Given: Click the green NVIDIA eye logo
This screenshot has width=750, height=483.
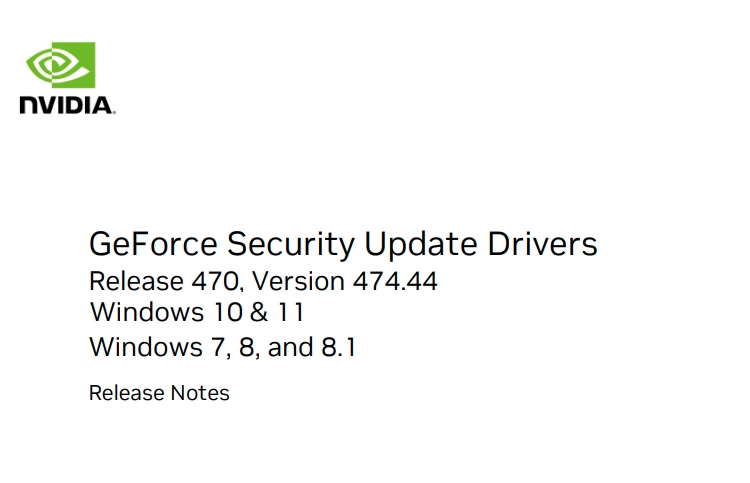Looking at the screenshot, I should click(61, 65).
